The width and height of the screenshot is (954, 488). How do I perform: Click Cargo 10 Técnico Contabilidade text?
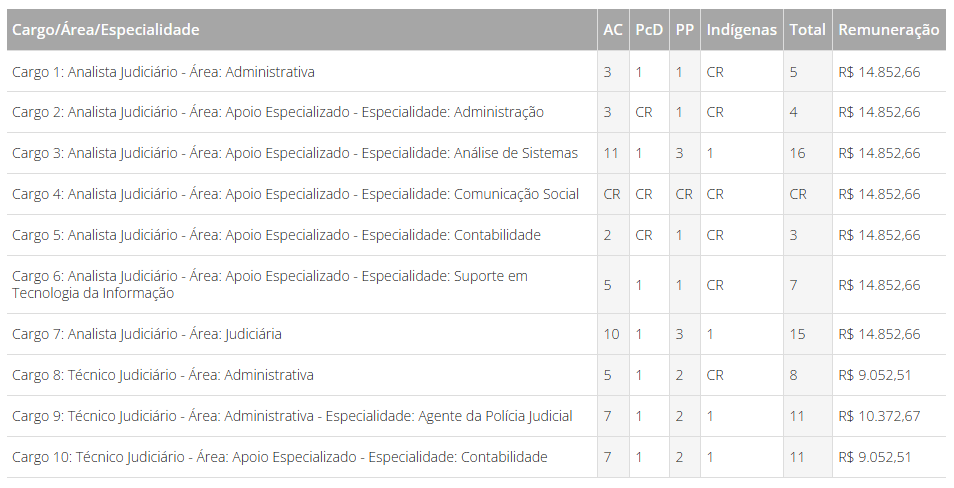(x=280, y=457)
